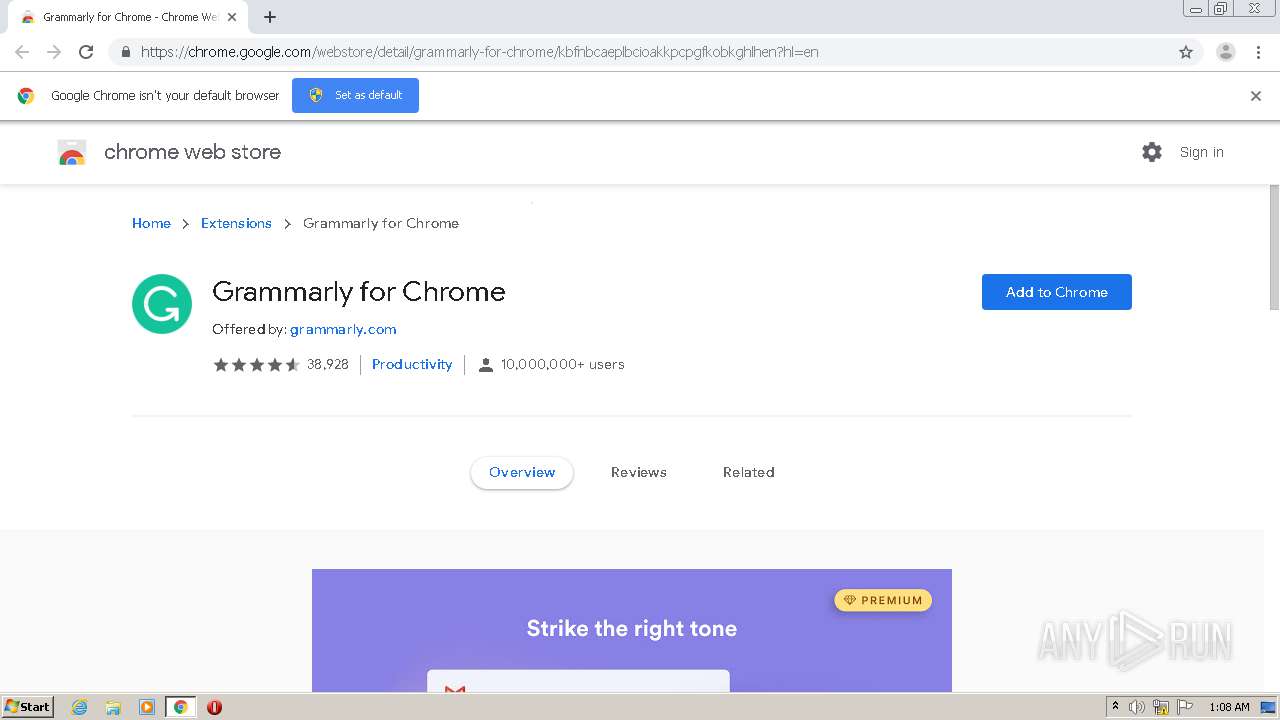The height and width of the screenshot is (720, 1280).
Task: Click the Chrome Web Store logo
Action: (72, 152)
